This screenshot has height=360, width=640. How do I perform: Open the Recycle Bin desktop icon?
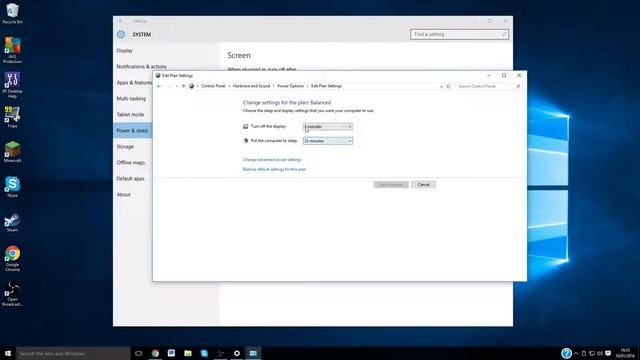coord(12,13)
